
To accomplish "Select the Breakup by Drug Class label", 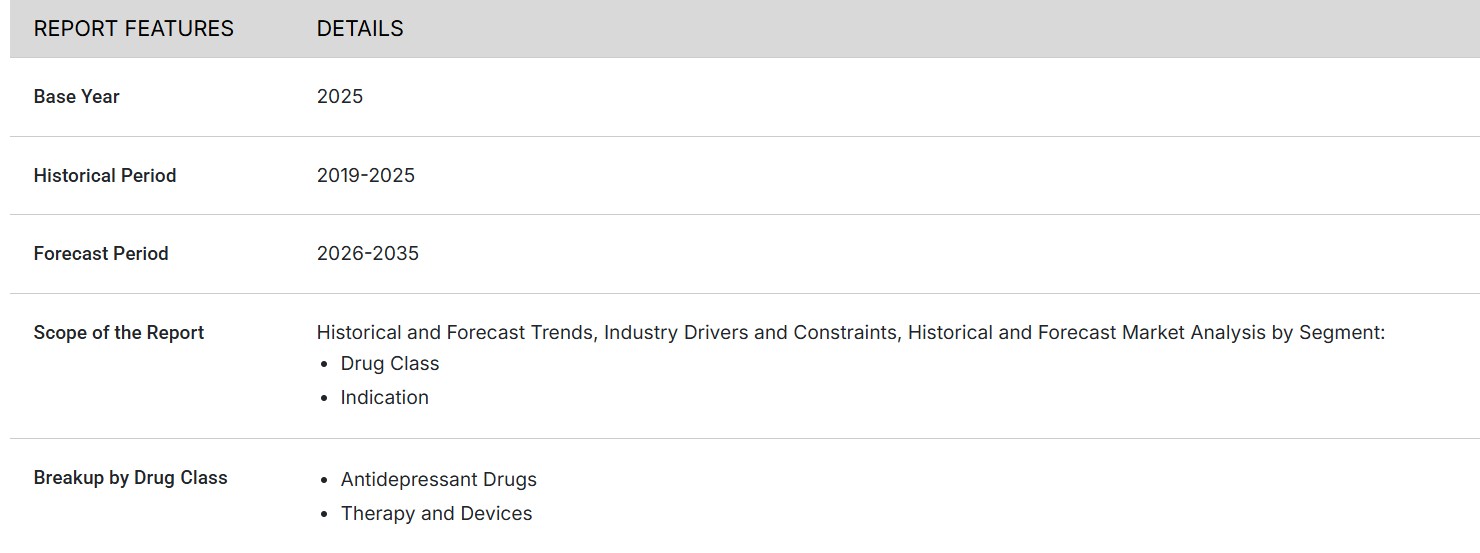I will pyautogui.click(x=130, y=478).
